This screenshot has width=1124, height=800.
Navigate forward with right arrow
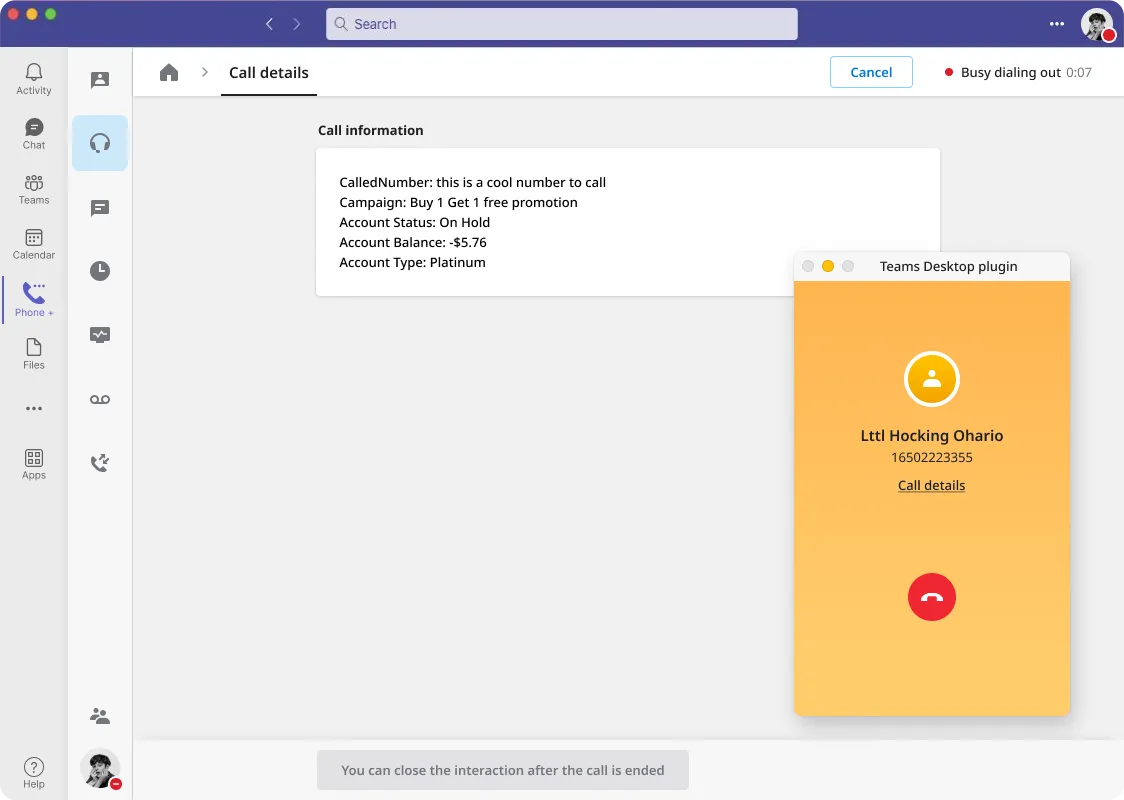tap(297, 24)
